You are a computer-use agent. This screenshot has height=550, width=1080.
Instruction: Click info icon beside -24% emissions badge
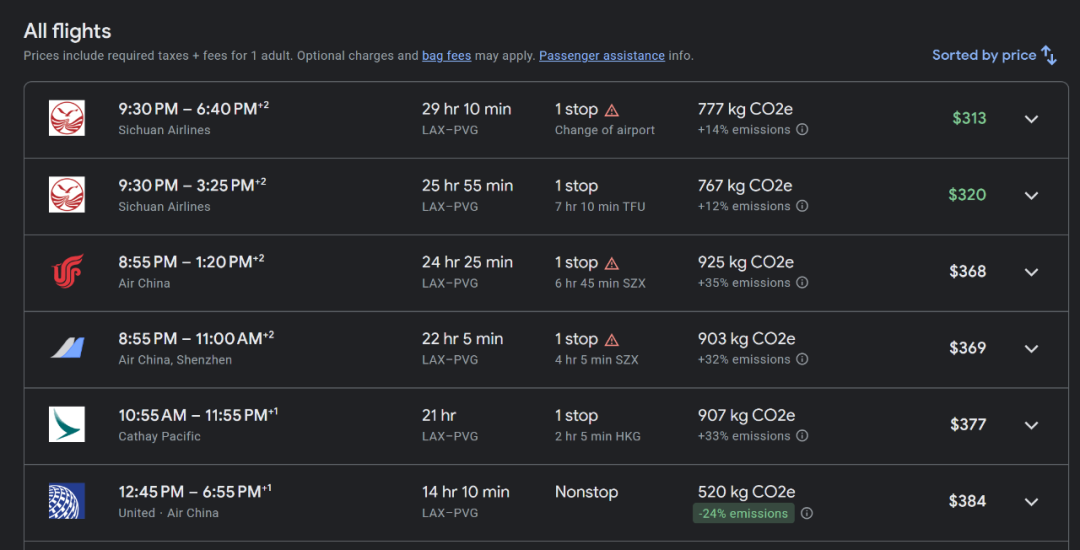(806, 513)
